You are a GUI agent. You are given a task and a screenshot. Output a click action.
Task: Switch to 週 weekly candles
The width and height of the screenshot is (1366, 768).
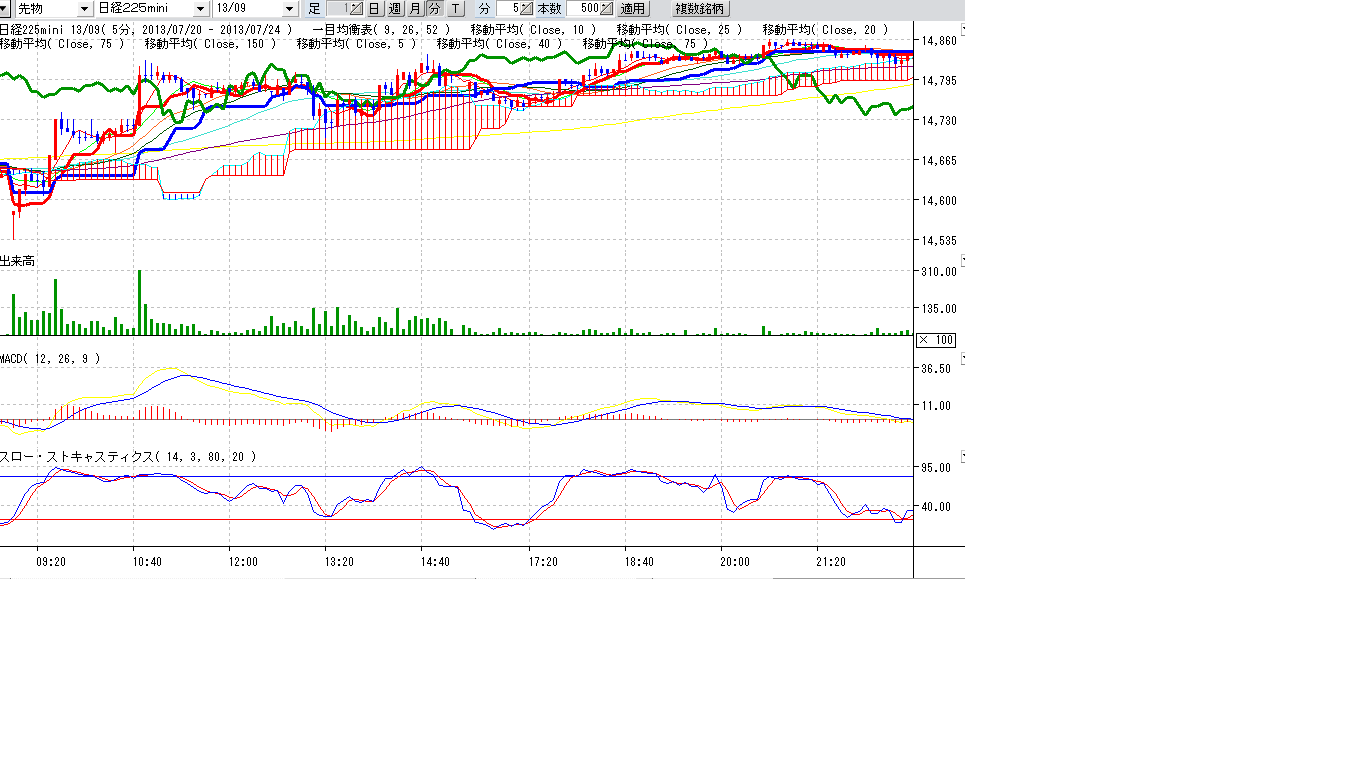(x=394, y=9)
